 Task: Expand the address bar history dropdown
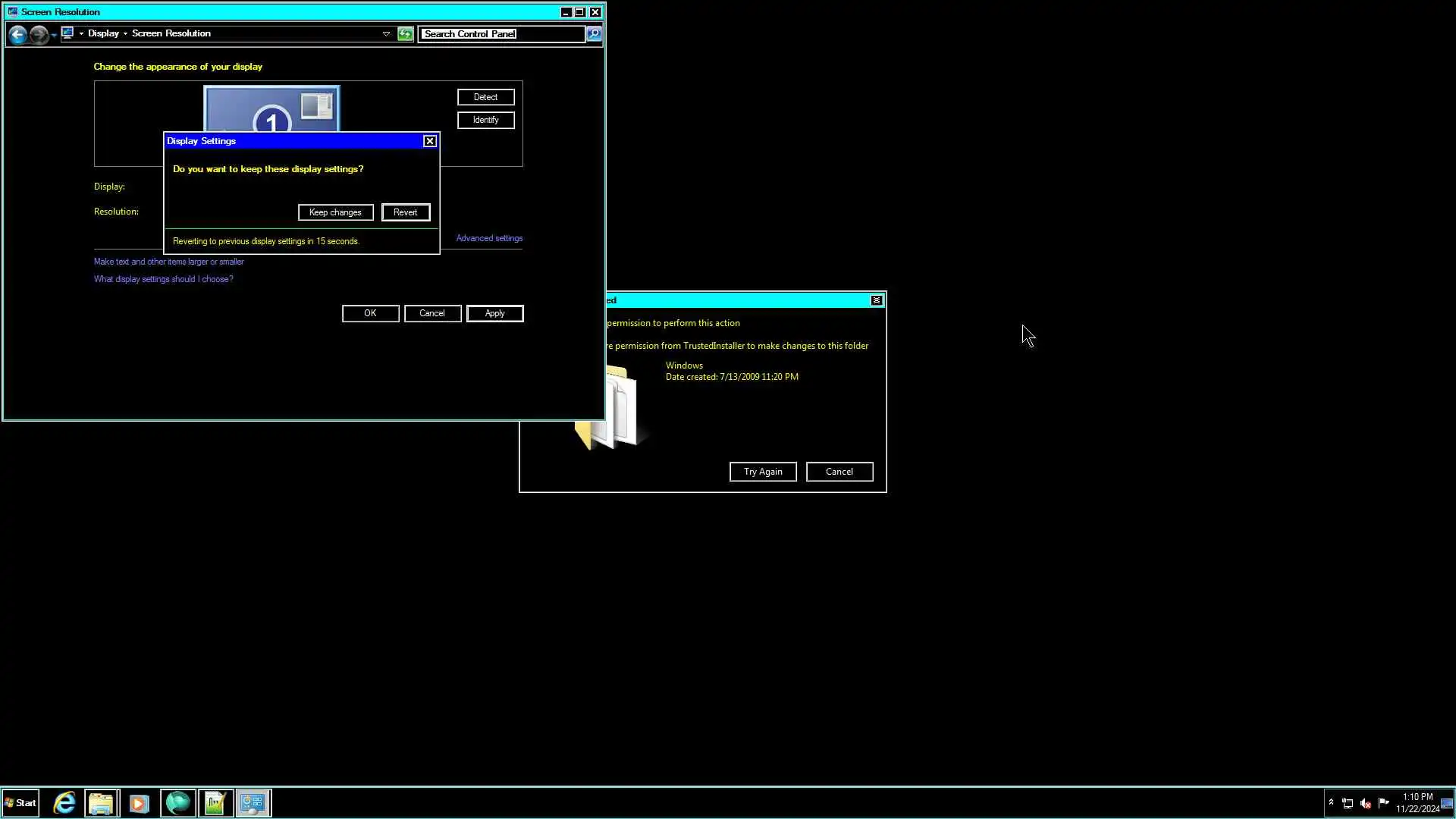[386, 34]
